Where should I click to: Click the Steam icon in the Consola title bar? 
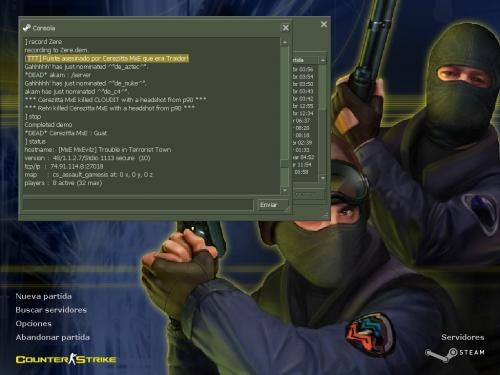pyautogui.click(x=26, y=28)
